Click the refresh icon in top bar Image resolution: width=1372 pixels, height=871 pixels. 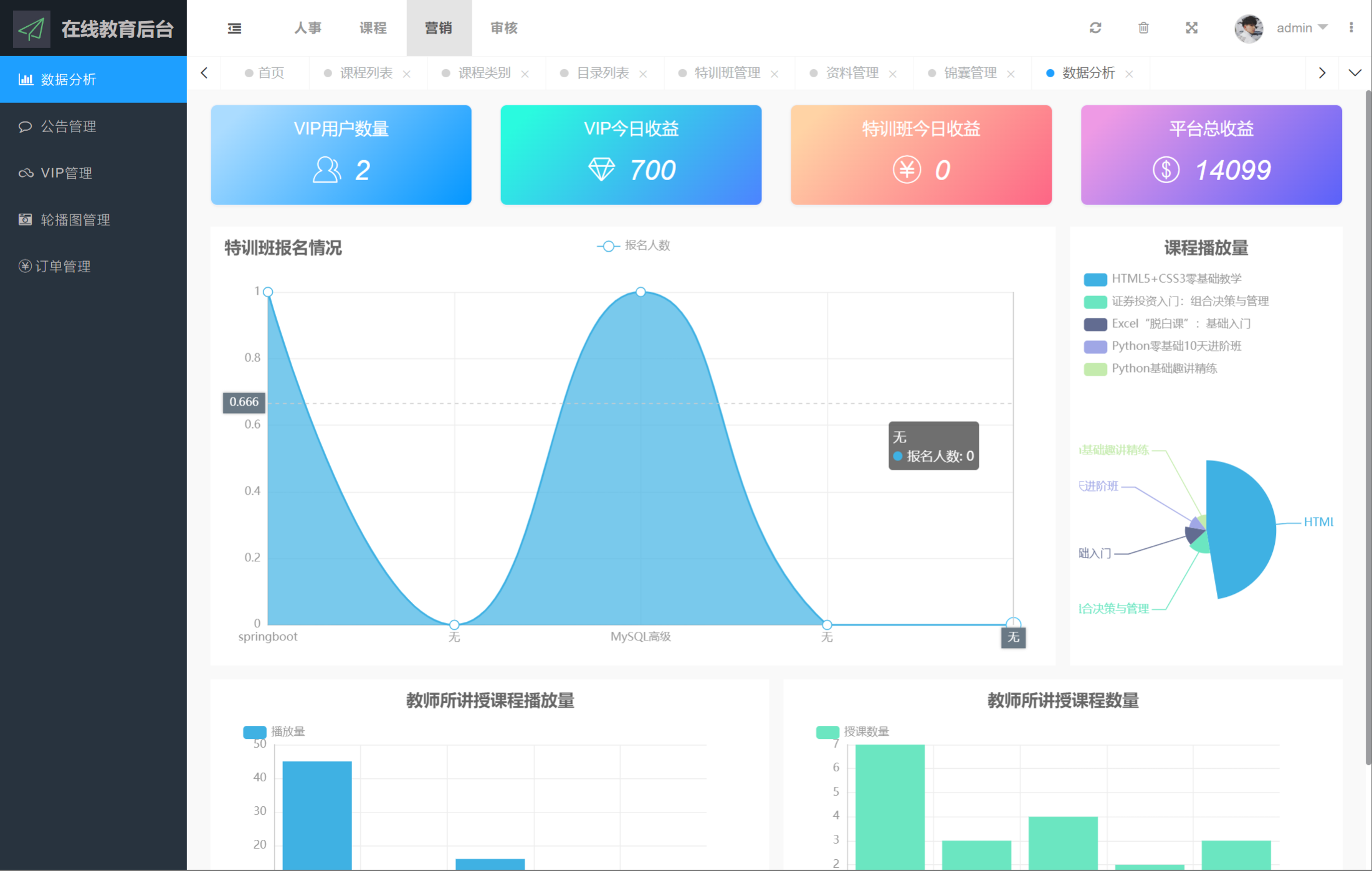click(x=1095, y=28)
